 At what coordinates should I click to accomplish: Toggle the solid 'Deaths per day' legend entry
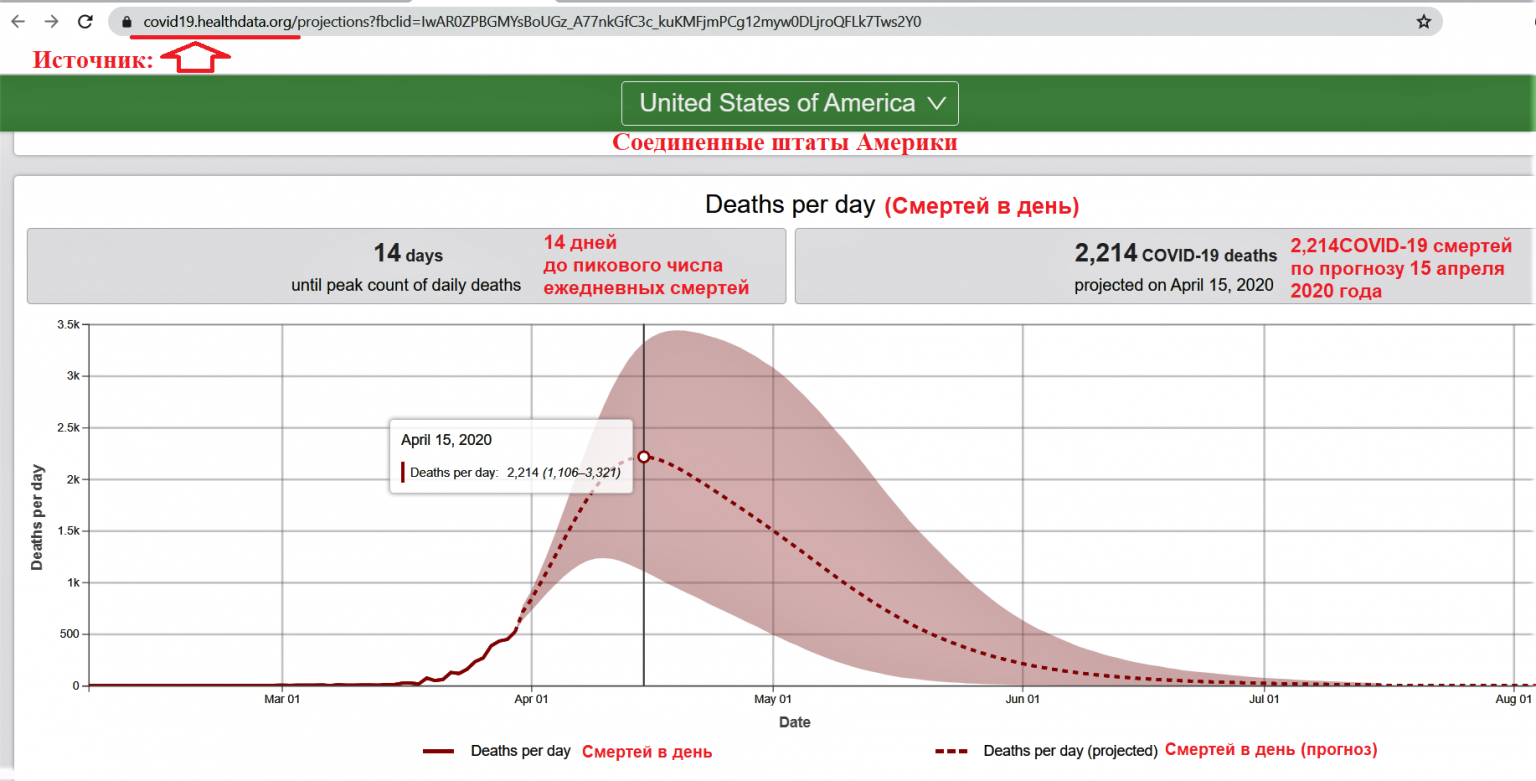tap(496, 750)
